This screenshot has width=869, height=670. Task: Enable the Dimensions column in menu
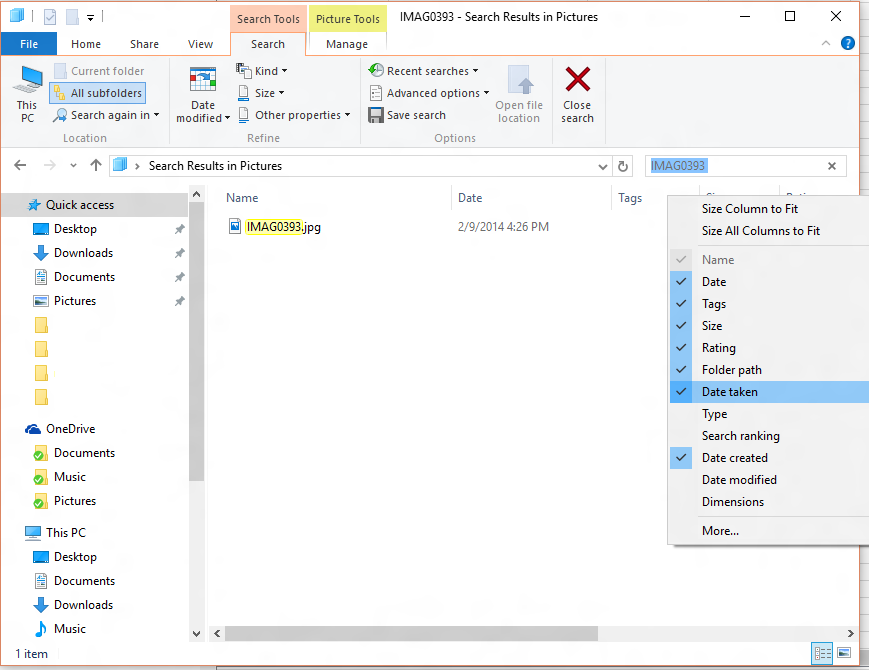[732, 502]
